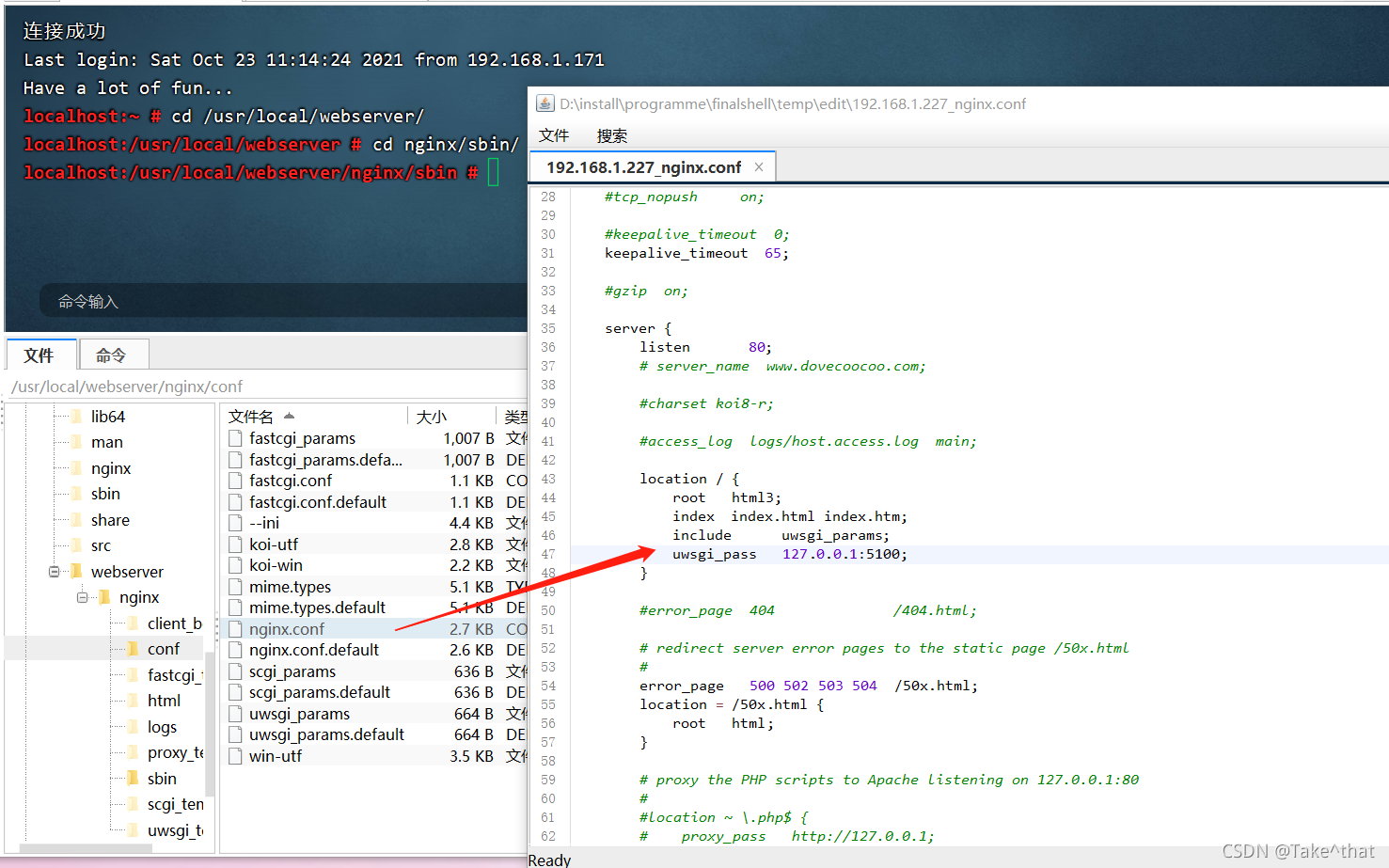Click the file icon of win-utf
The height and width of the screenshot is (868, 1389).
235,756
